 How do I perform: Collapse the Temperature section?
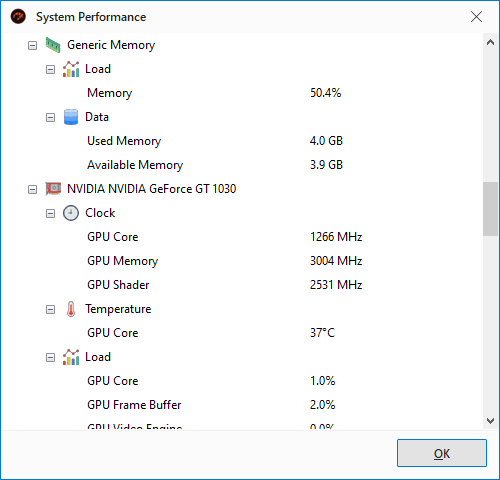[x=50, y=309]
